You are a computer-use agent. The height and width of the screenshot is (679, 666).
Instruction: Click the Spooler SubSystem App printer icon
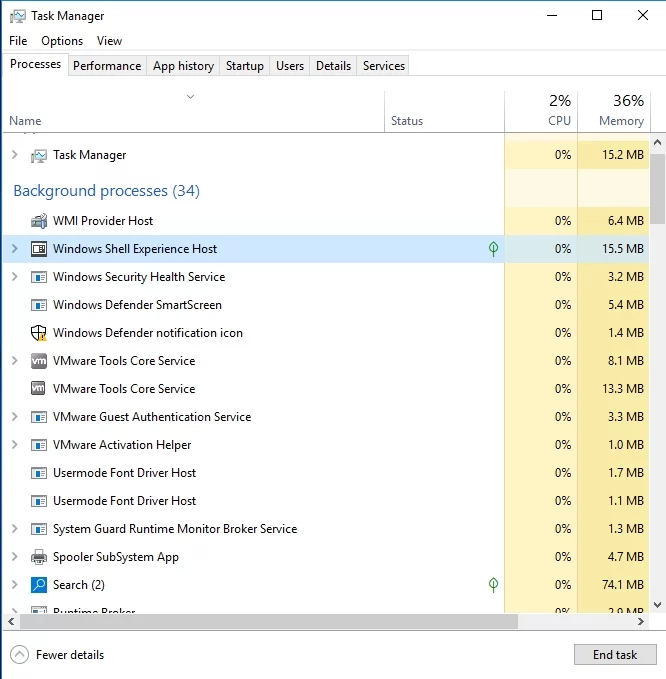click(x=39, y=557)
